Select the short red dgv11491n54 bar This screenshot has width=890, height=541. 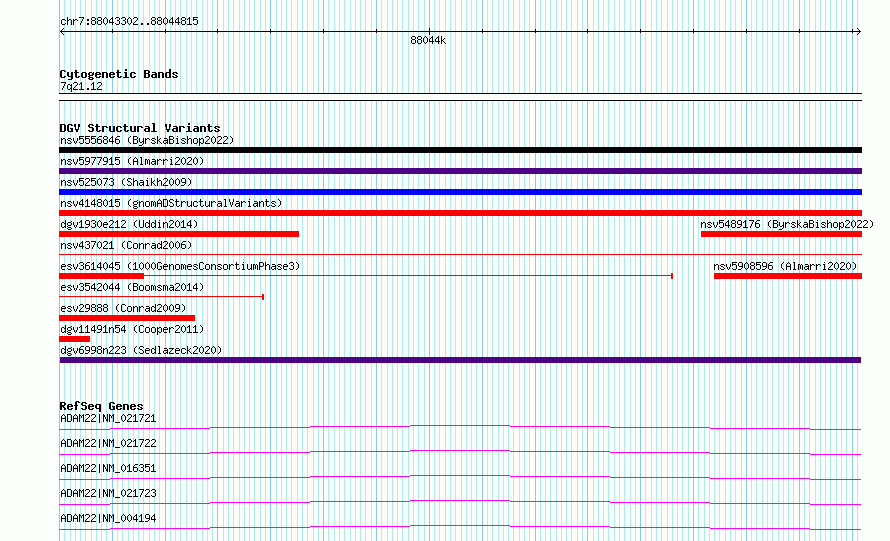tap(74, 339)
